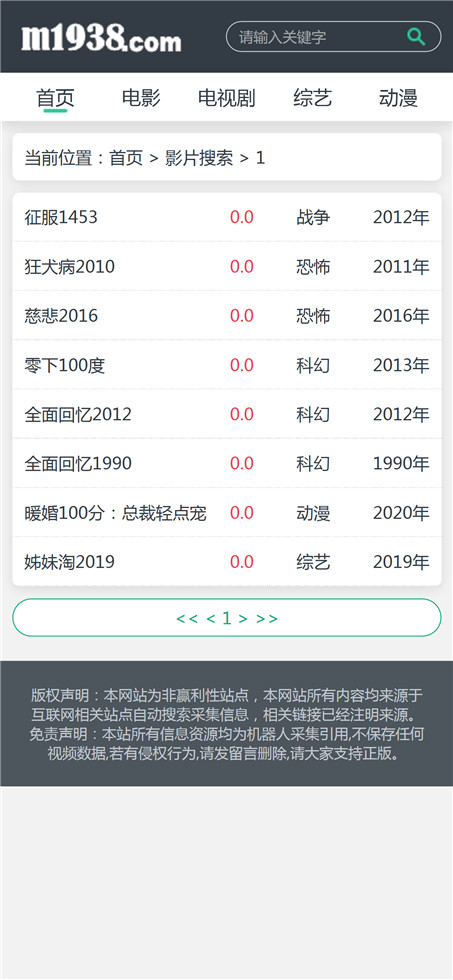Click the green search magnifier icon
Image resolution: width=453 pixels, height=980 pixels.
pyautogui.click(x=416, y=37)
